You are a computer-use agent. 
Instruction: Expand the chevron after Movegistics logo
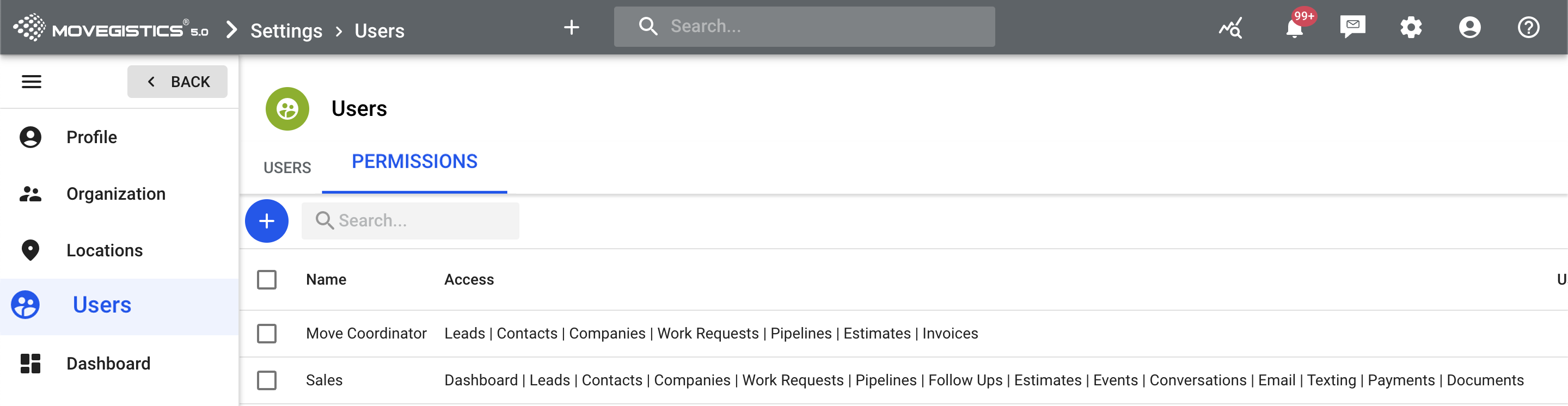coord(231,29)
